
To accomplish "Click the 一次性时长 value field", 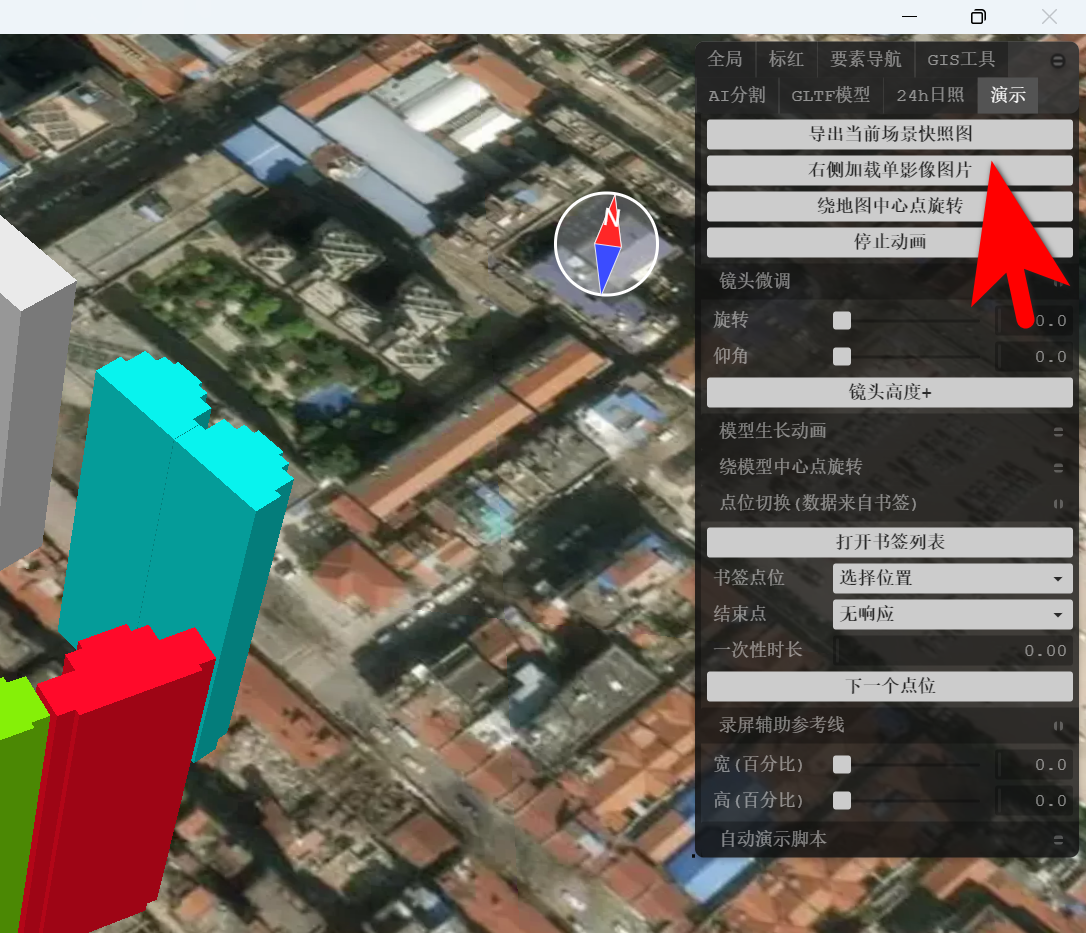I will 952,650.
